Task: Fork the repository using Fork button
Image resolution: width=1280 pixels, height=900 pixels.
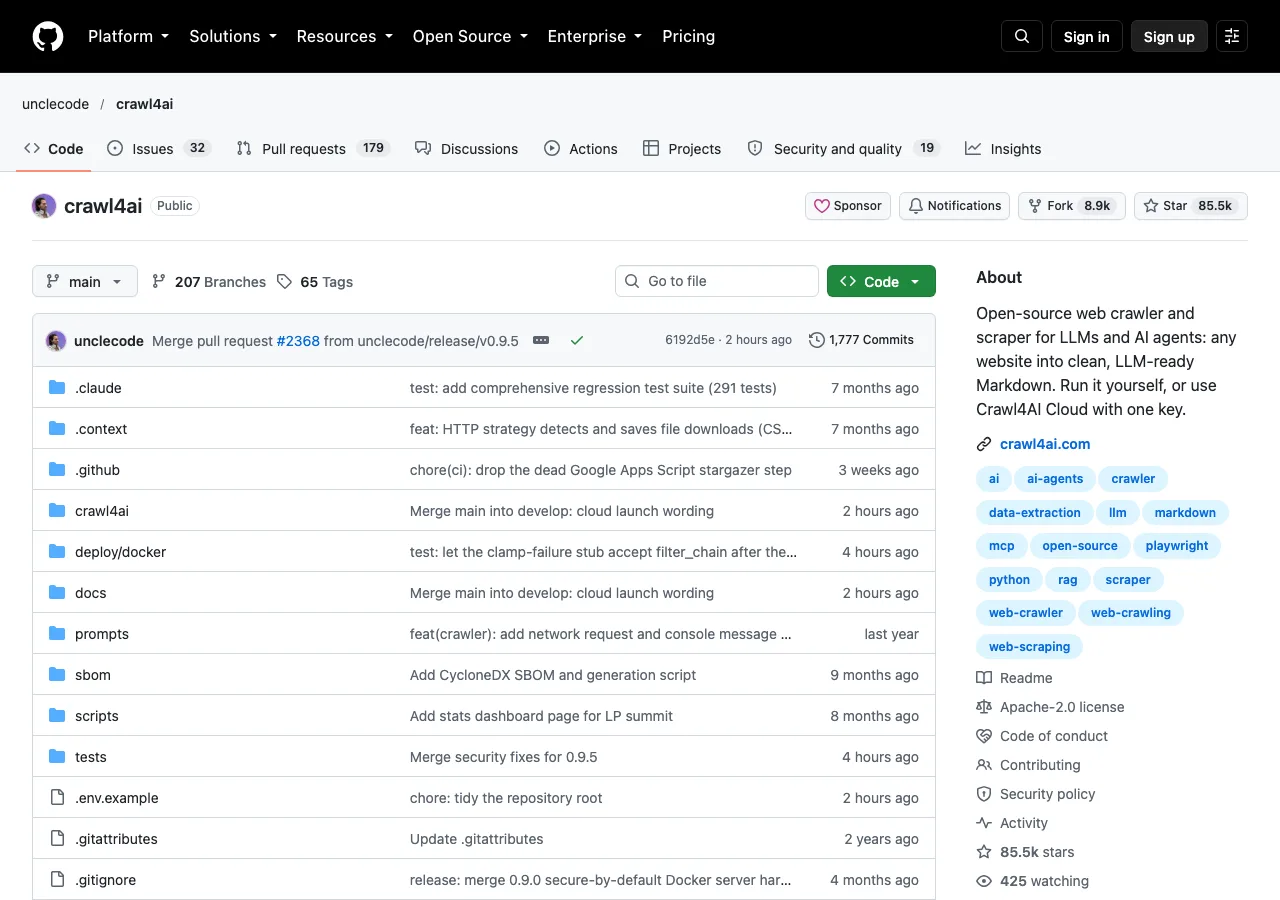Action: 1072,206
